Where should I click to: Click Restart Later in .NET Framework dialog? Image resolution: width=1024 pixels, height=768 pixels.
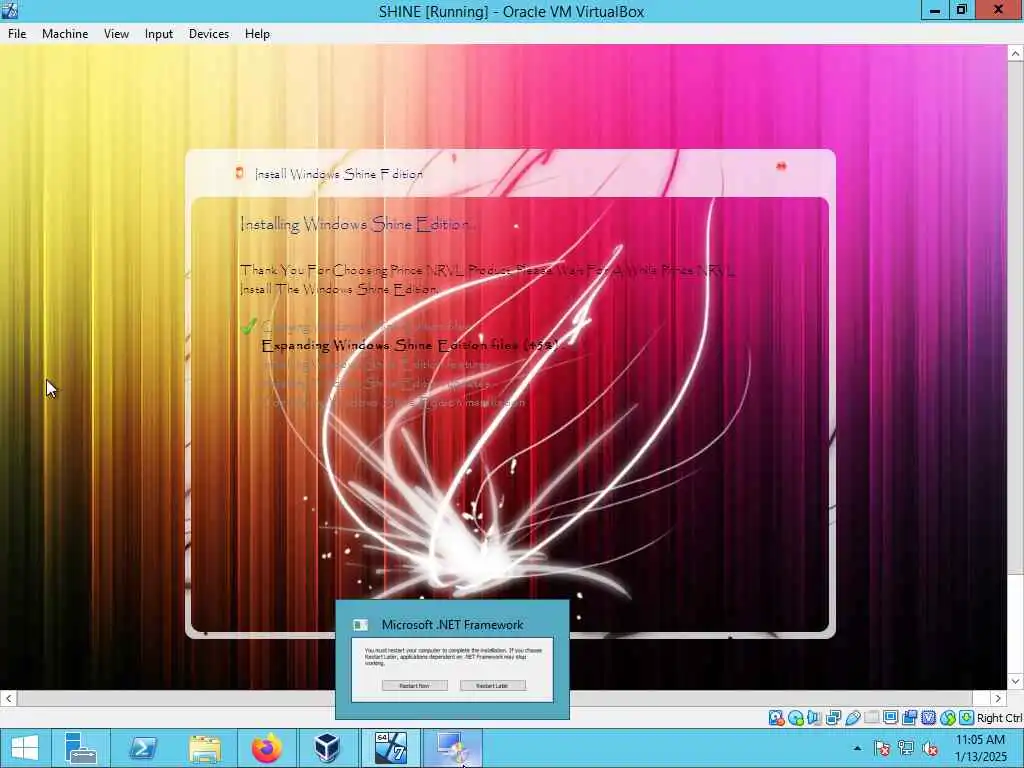tap(492, 685)
